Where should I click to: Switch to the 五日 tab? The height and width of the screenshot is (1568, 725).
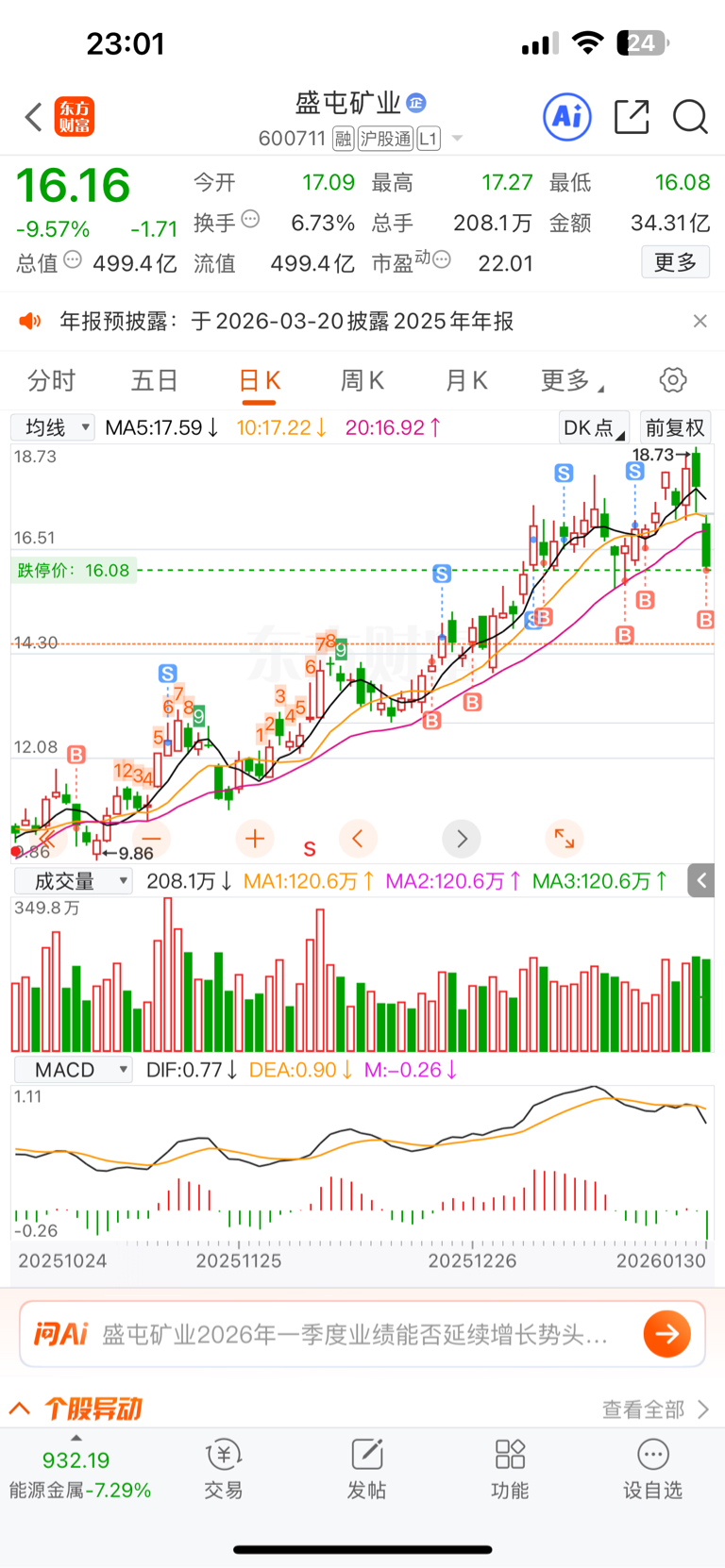(155, 380)
